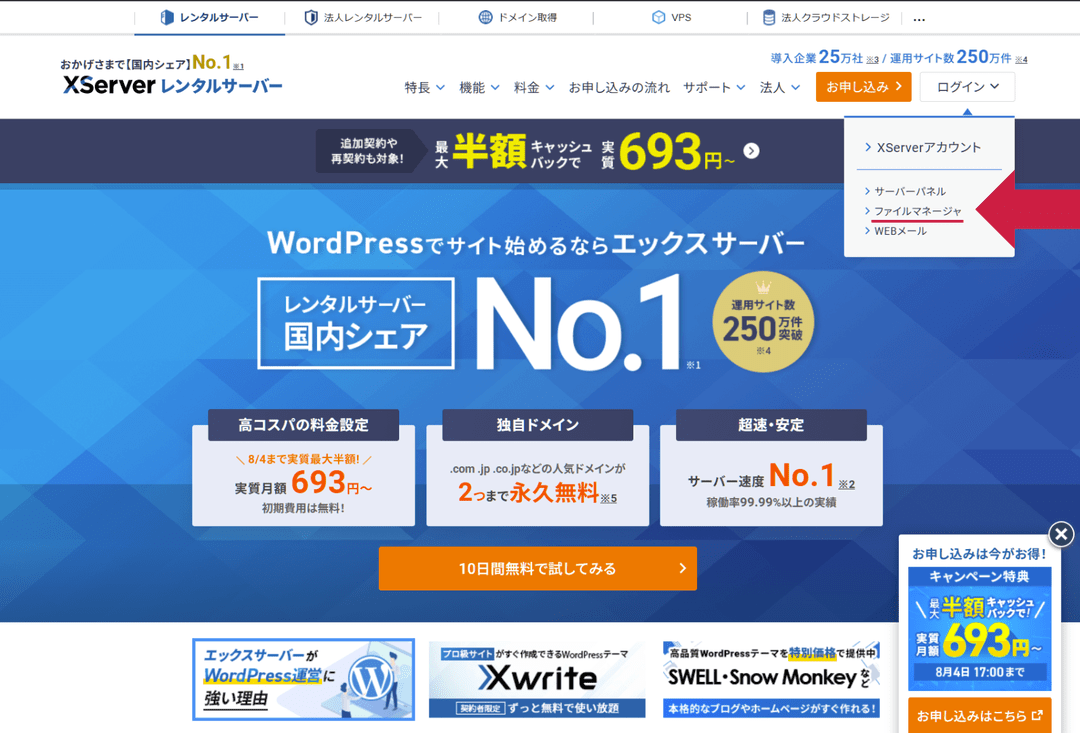The image size is (1080, 733).
Task: Click footnote ※2 beside サーバー速度 No.1
Action: [847, 484]
